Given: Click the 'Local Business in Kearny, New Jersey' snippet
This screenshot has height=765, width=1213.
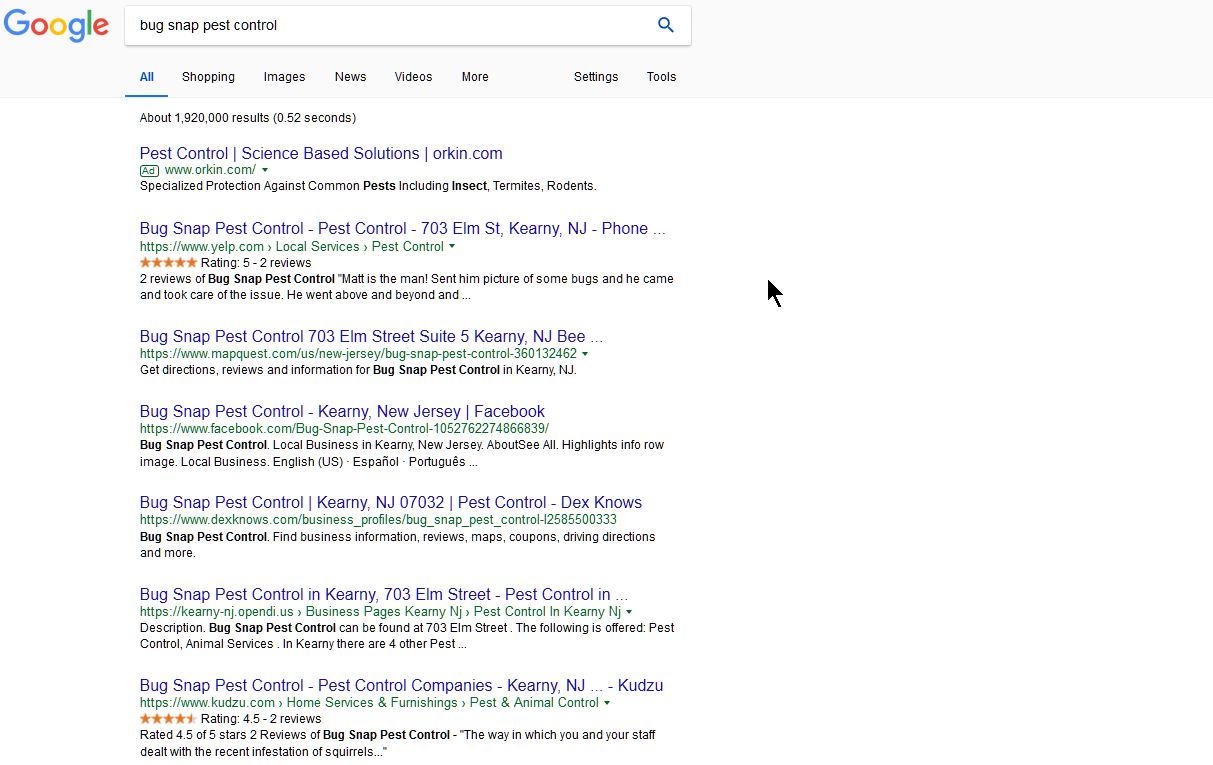Looking at the screenshot, I should [402, 453].
